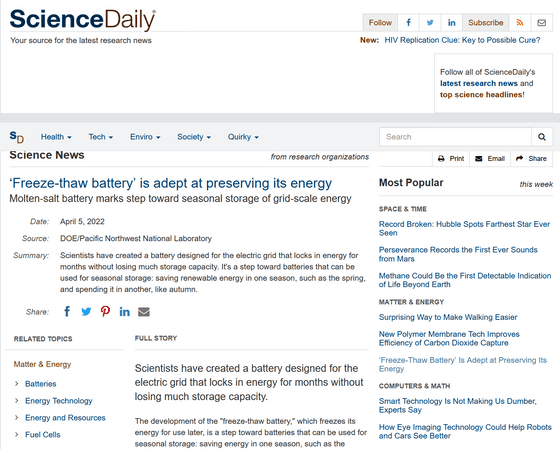The width and height of the screenshot is (560, 449).
Task: Click the Email button above Most Popular
Action: (x=490, y=159)
